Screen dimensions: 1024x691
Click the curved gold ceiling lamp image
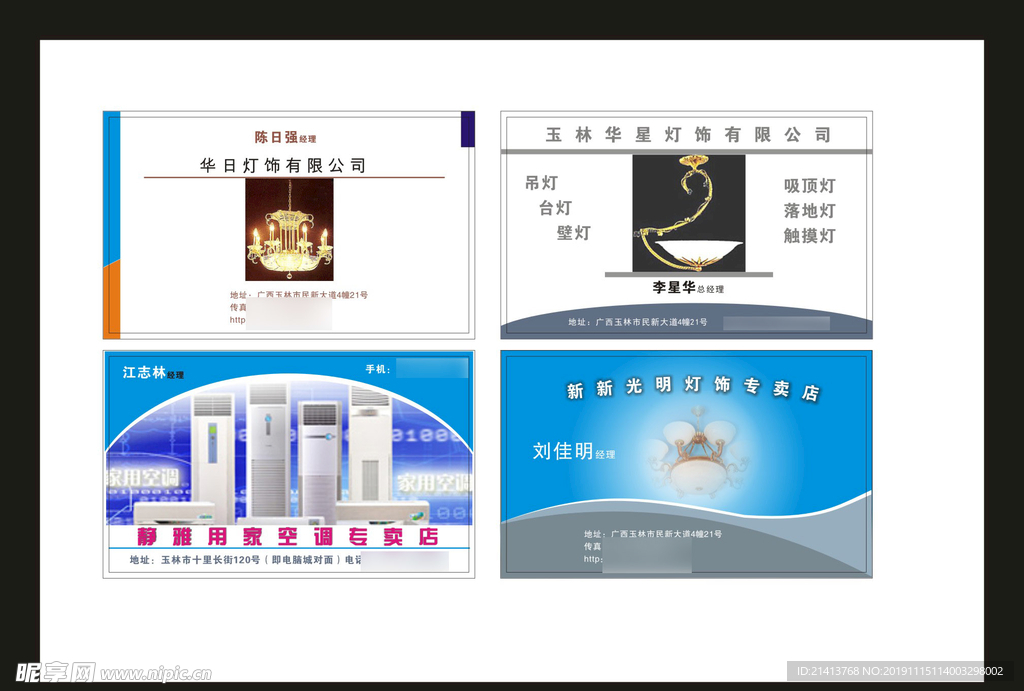coord(688,213)
